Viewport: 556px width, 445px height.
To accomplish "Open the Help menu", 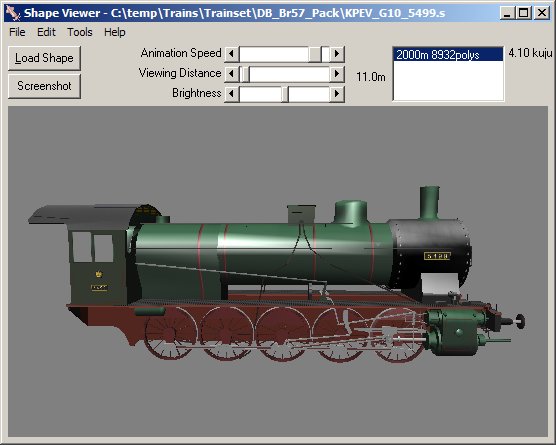I will [115, 32].
